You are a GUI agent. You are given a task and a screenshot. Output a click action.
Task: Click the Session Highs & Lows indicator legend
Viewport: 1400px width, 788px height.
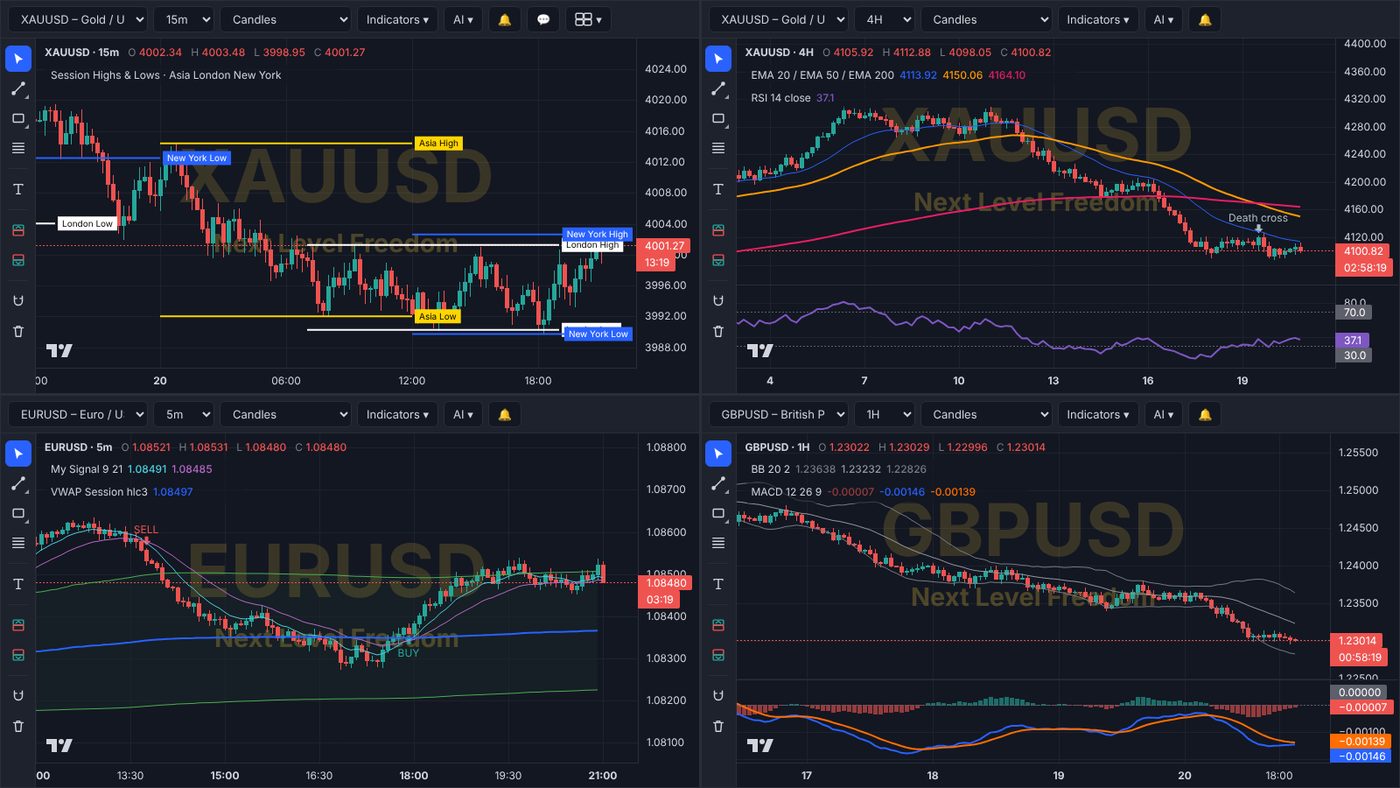pos(166,75)
